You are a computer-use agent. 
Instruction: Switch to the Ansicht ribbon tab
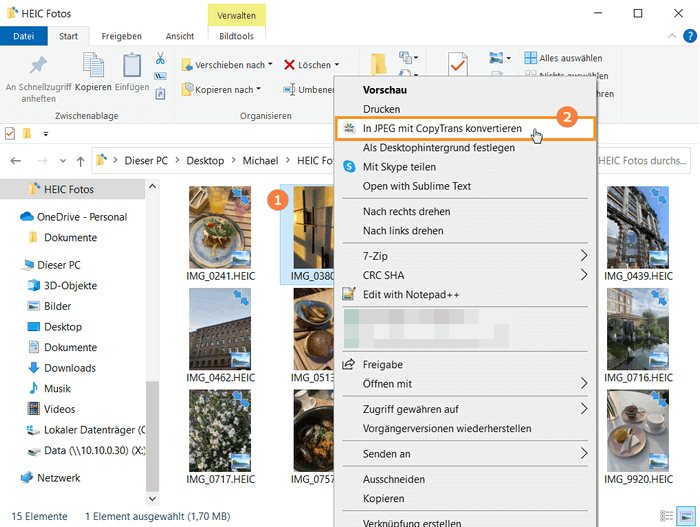[180, 36]
